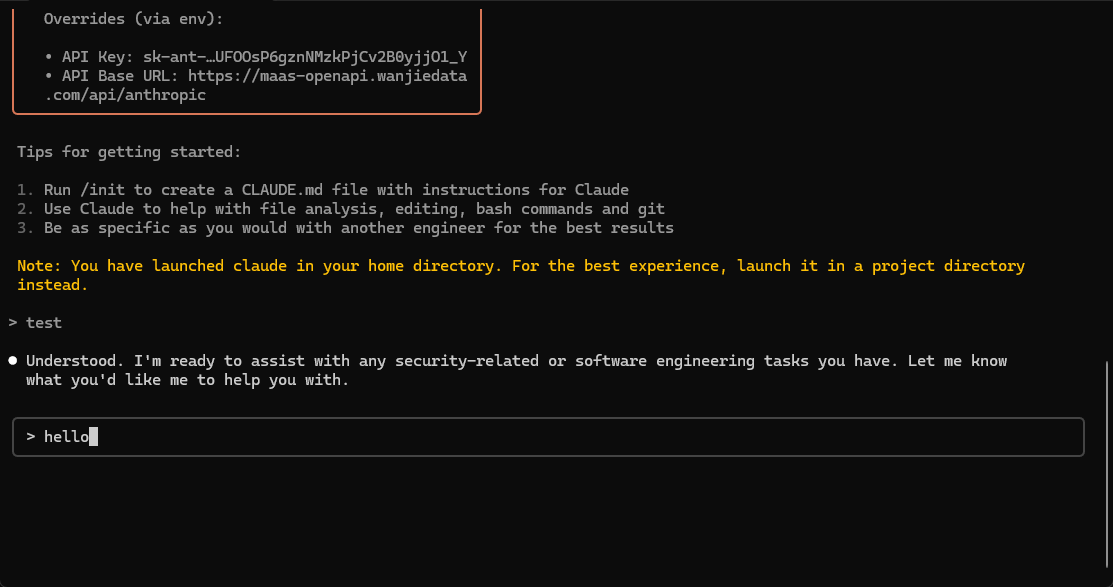The width and height of the screenshot is (1113, 587).
Task: Click the API Key sk-ant value
Action: click(305, 57)
